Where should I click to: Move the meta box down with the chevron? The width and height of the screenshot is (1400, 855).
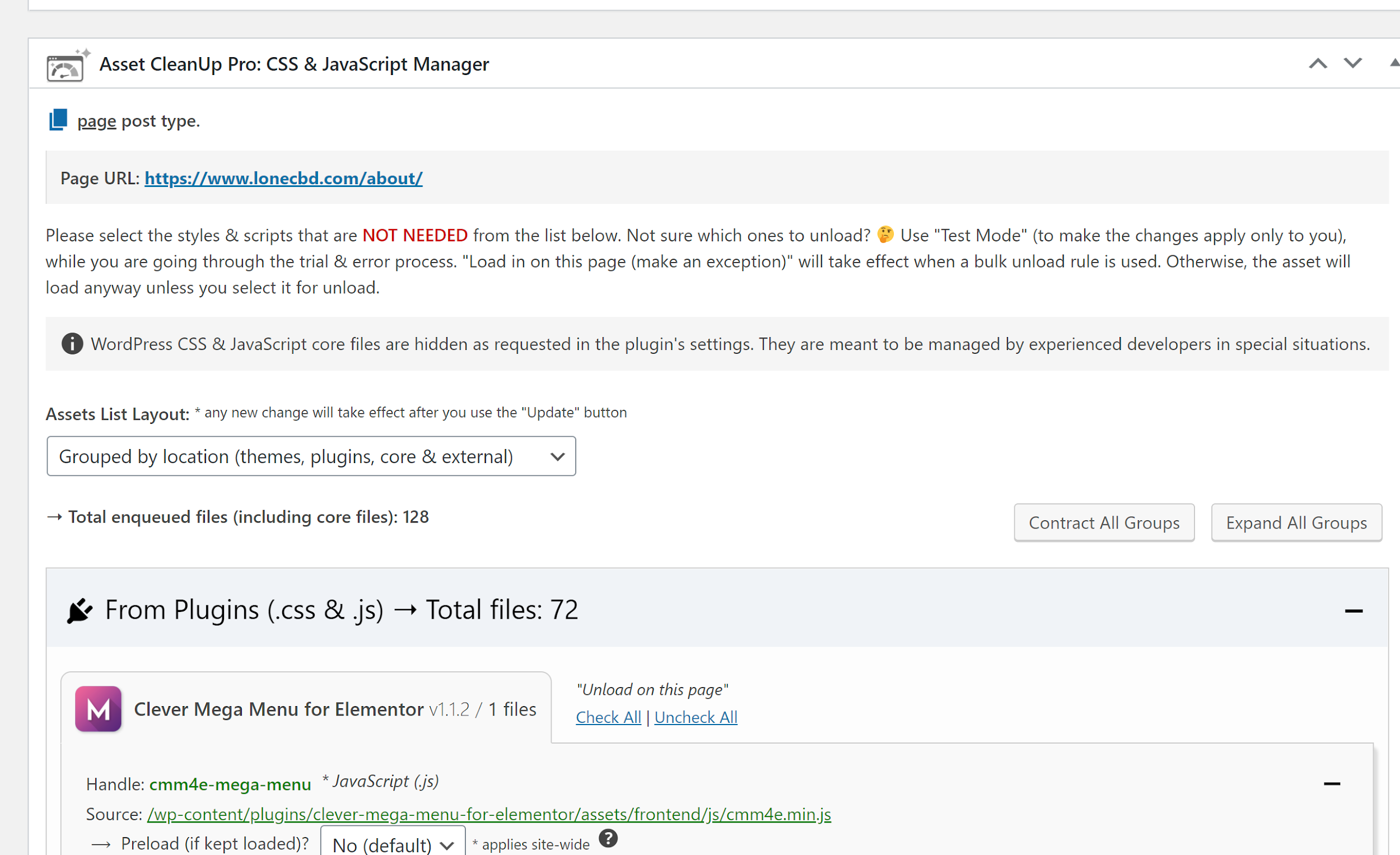click(1352, 63)
